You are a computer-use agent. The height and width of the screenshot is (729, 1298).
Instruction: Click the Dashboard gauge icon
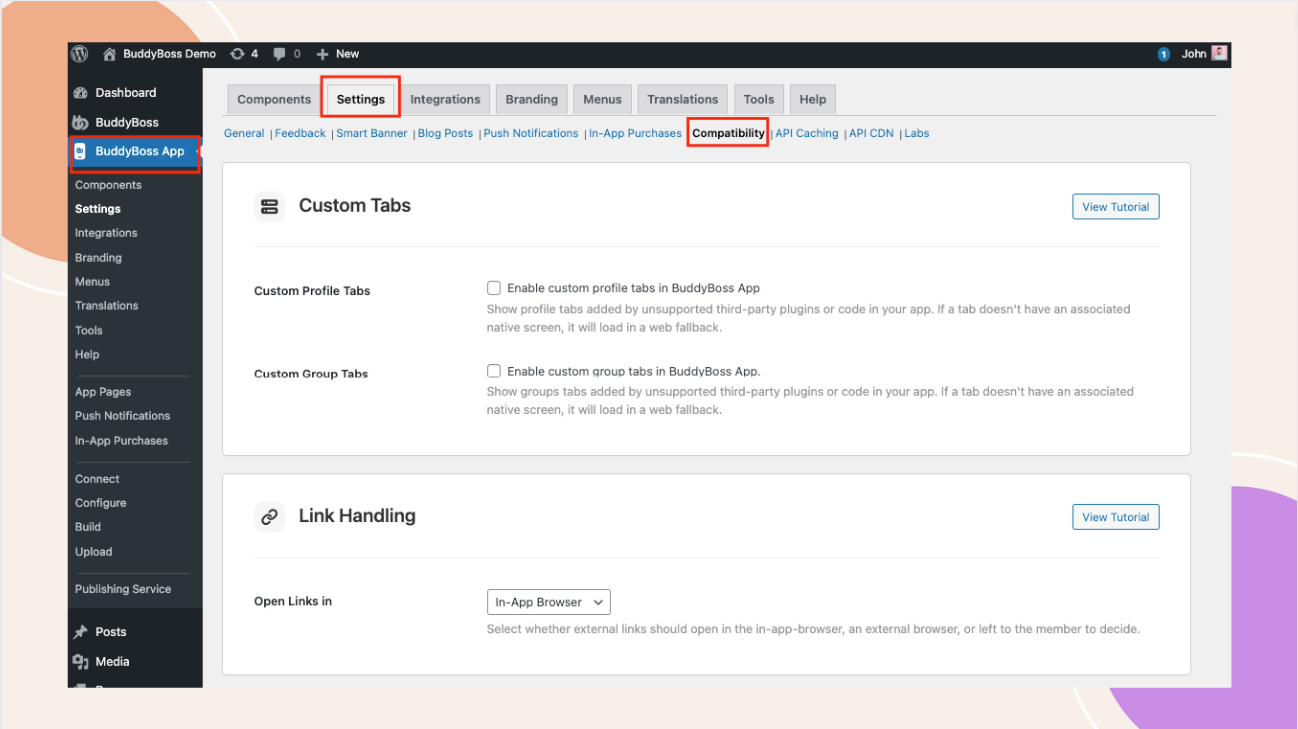(81, 93)
